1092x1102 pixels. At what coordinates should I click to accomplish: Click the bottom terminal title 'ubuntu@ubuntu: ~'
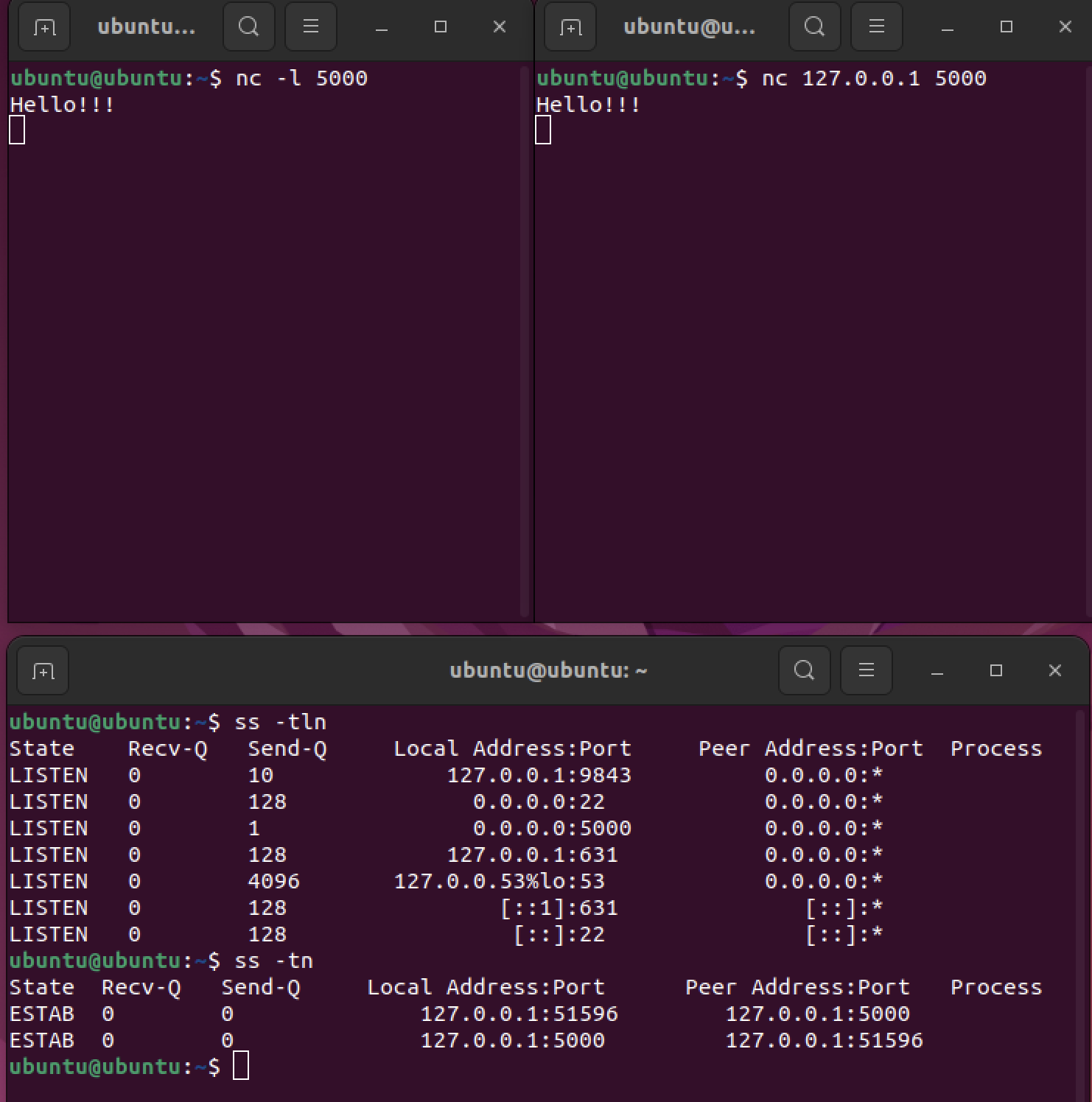[547, 670]
